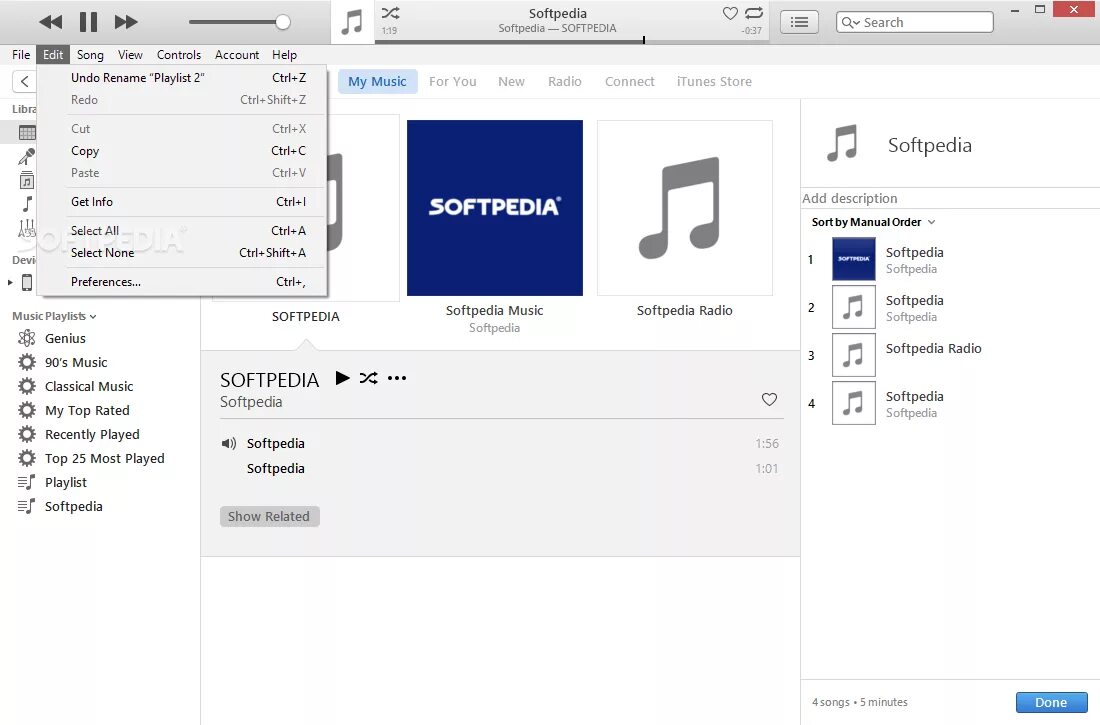Pause the currently playing song

coord(88,22)
